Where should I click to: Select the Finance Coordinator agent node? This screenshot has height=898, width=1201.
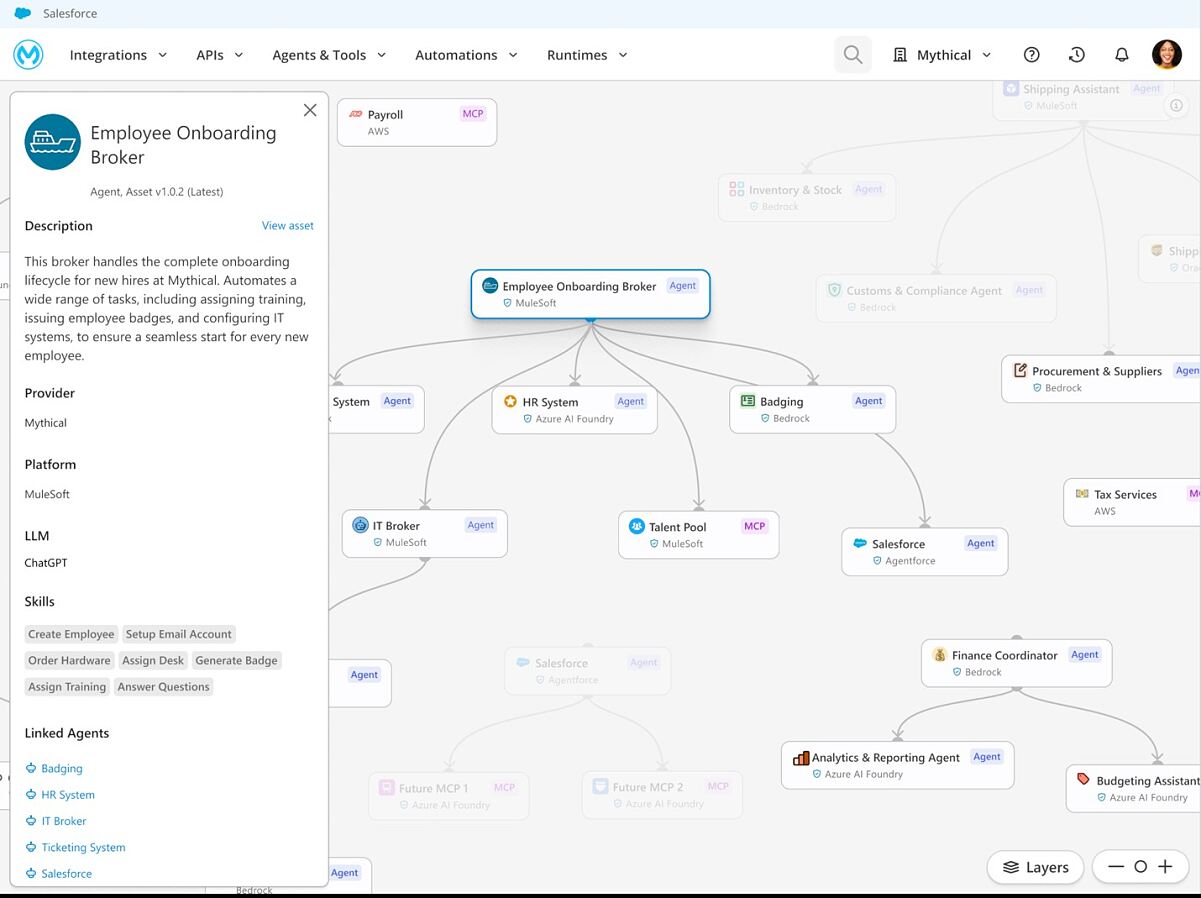pyautogui.click(x=1015, y=663)
